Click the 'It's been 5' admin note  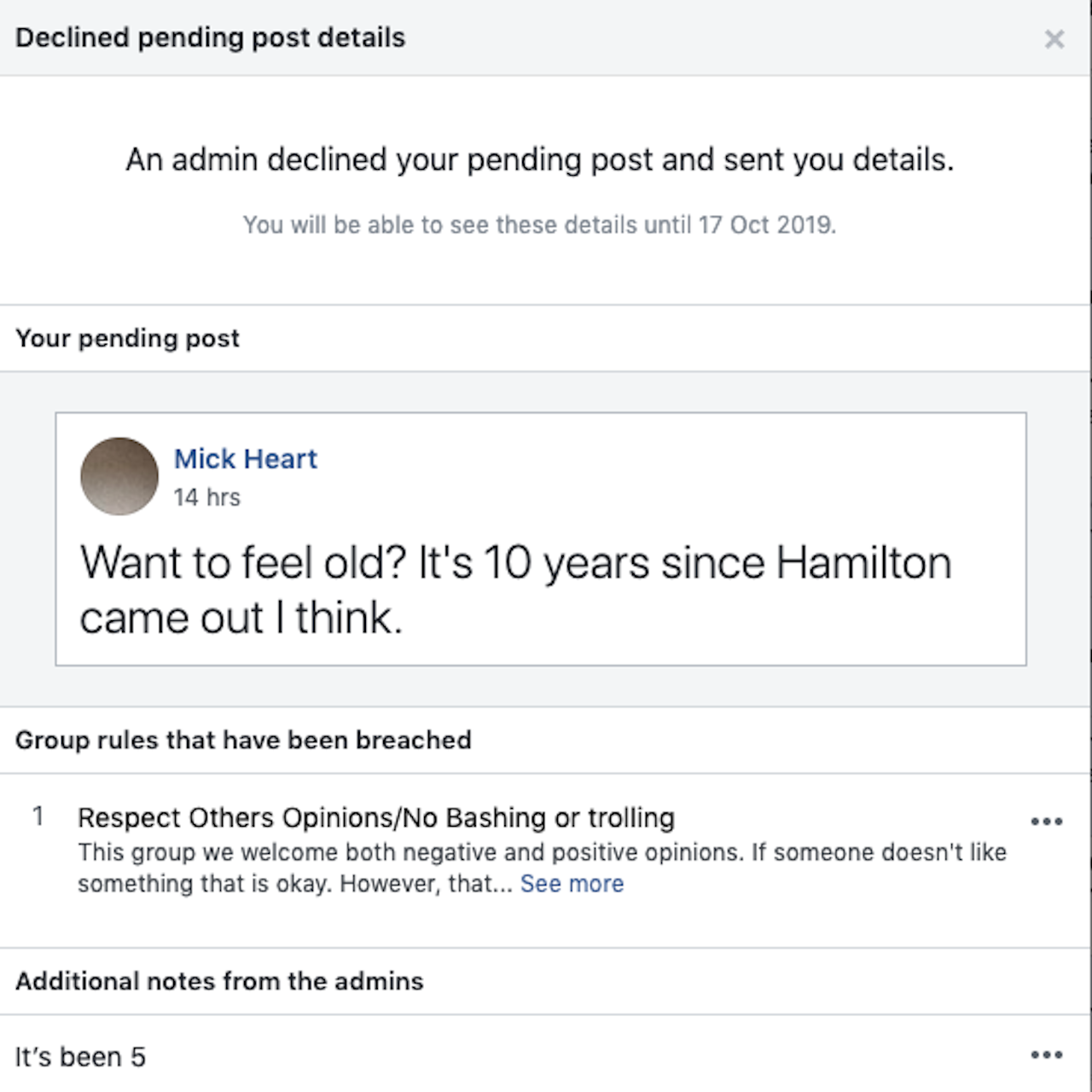(80, 1057)
